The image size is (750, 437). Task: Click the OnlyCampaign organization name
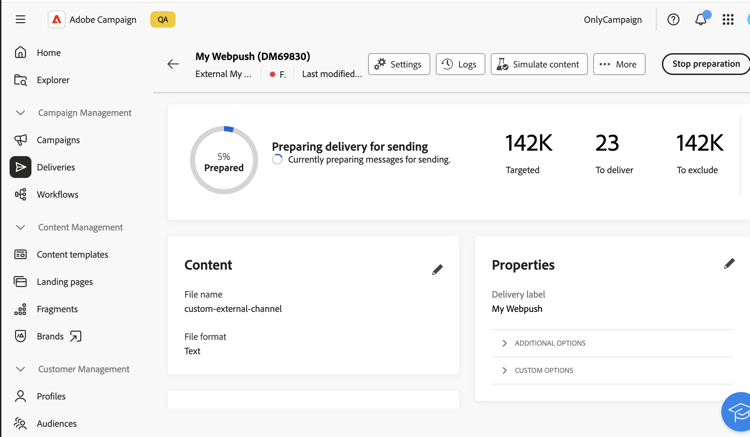[x=613, y=20]
